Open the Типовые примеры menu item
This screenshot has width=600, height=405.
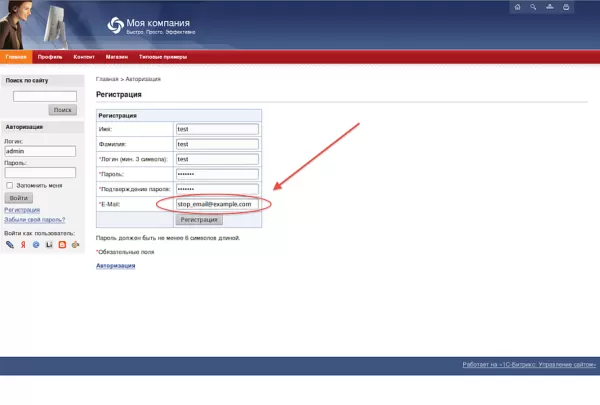click(163, 57)
